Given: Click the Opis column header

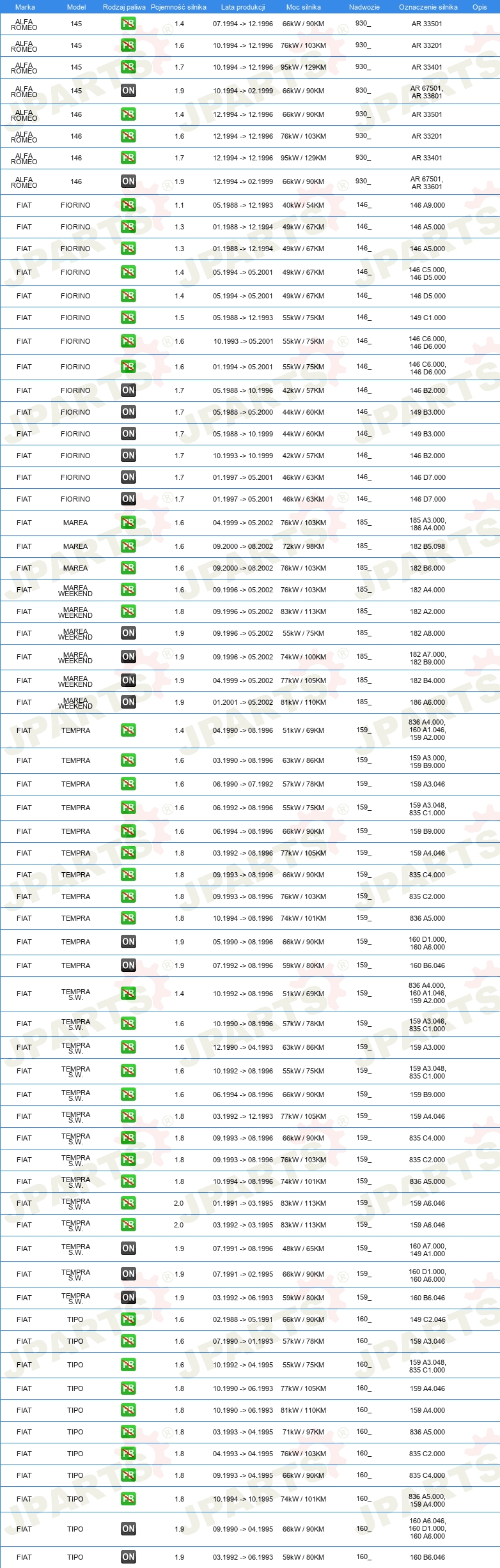Looking at the screenshot, I should pyautogui.click(x=480, y=7).
